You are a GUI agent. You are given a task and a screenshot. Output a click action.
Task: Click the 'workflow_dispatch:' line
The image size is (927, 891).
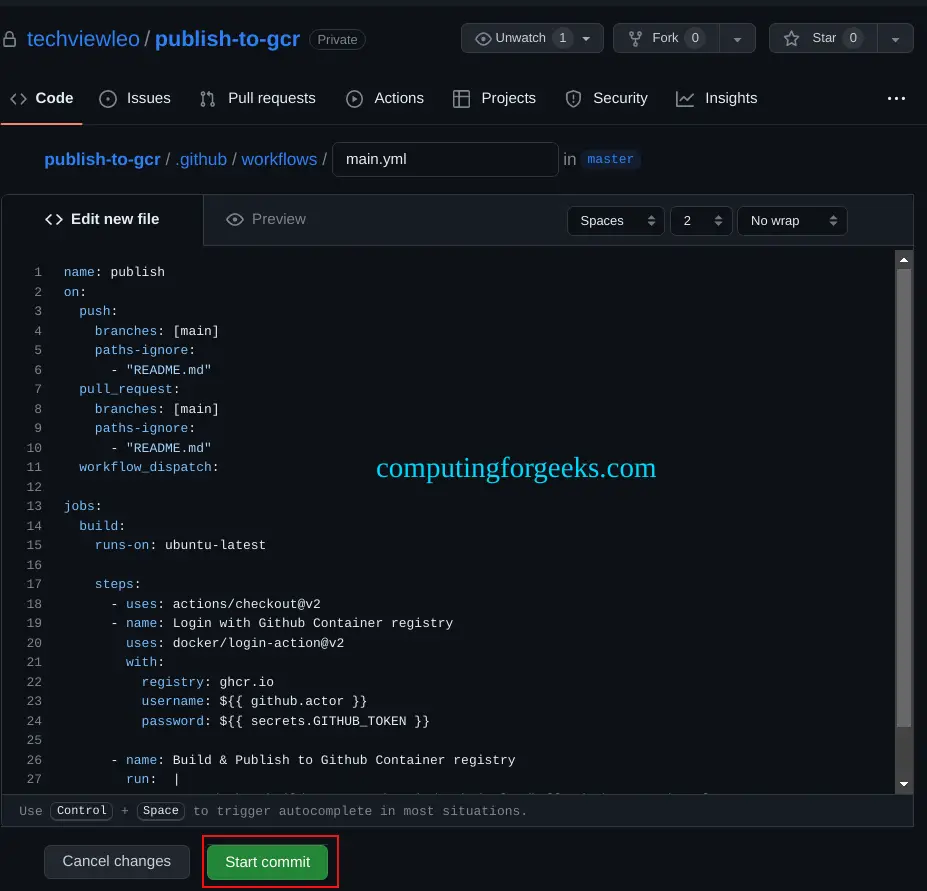[148, 467]
